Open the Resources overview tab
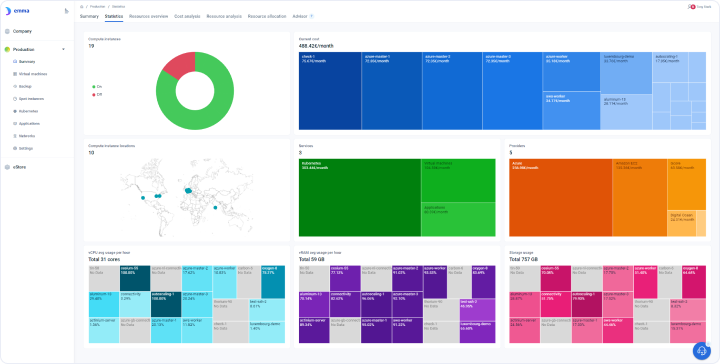720x364 pixels. [148, 16]
